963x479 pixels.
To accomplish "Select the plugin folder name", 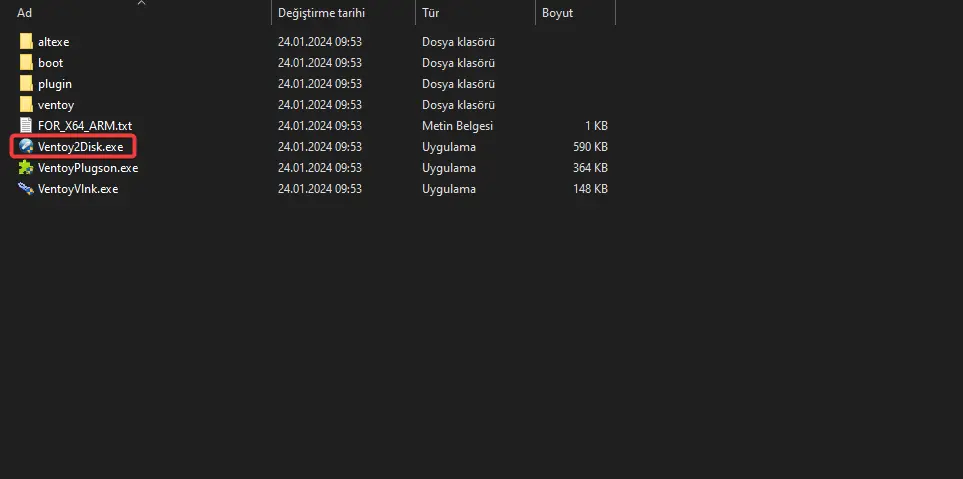I will 55,84.
